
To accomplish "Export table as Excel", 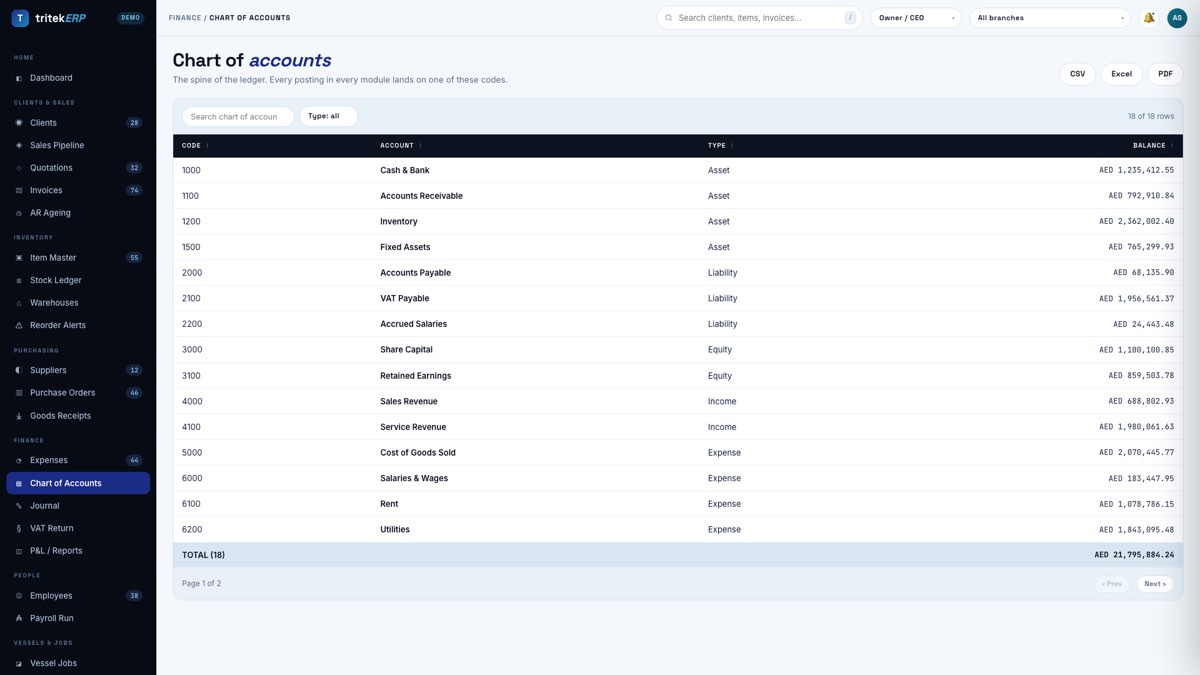I will 1122,74.
